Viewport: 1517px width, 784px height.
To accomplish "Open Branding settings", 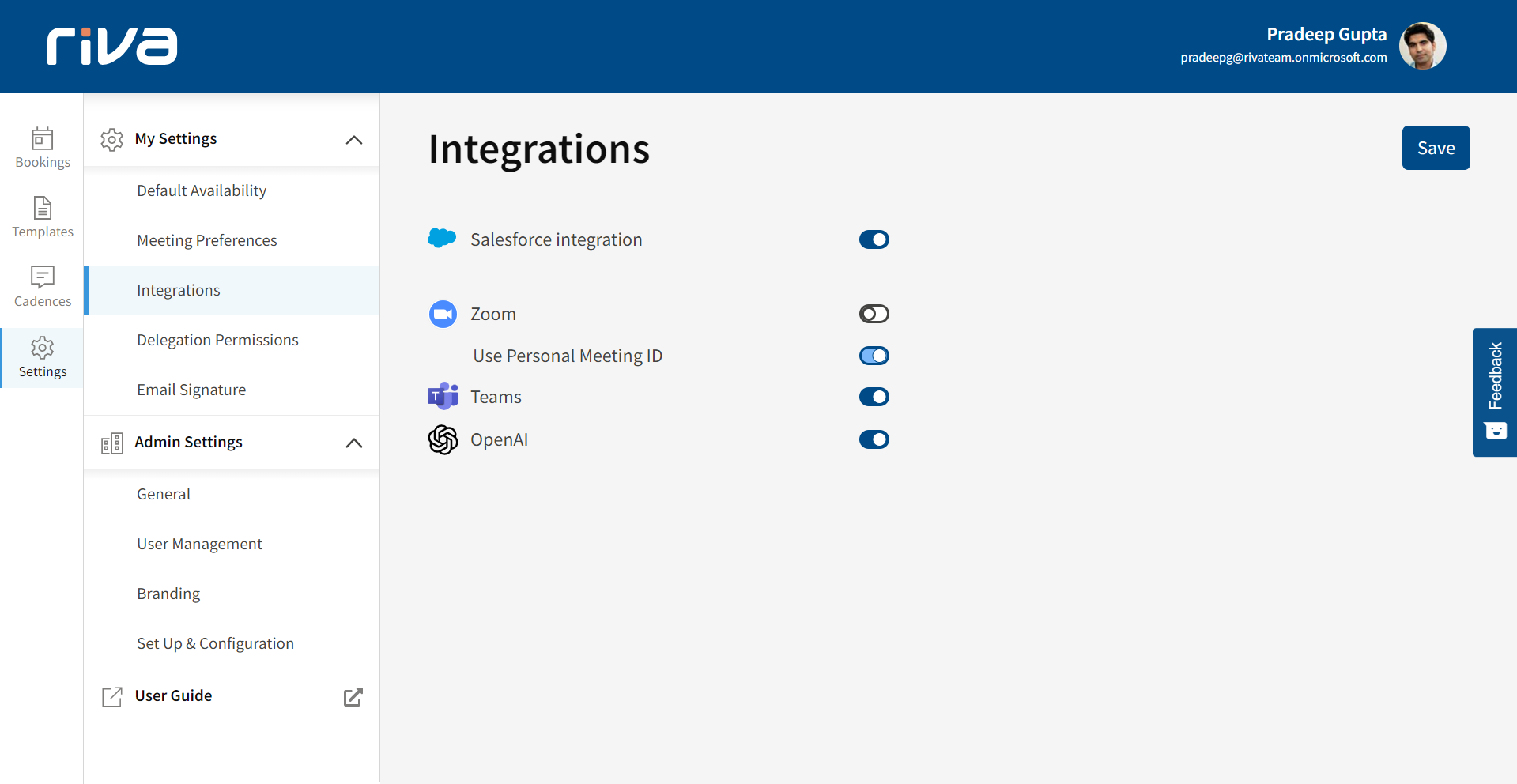I will point(232,594).
